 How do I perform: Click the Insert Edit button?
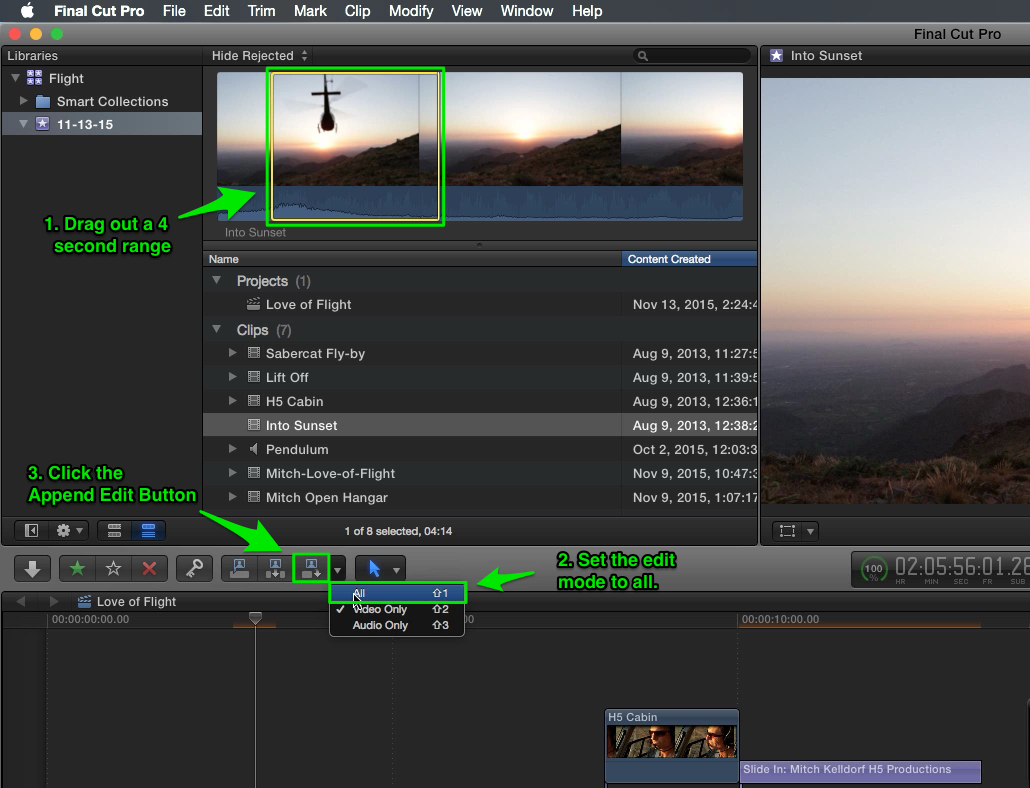[275, 569]
